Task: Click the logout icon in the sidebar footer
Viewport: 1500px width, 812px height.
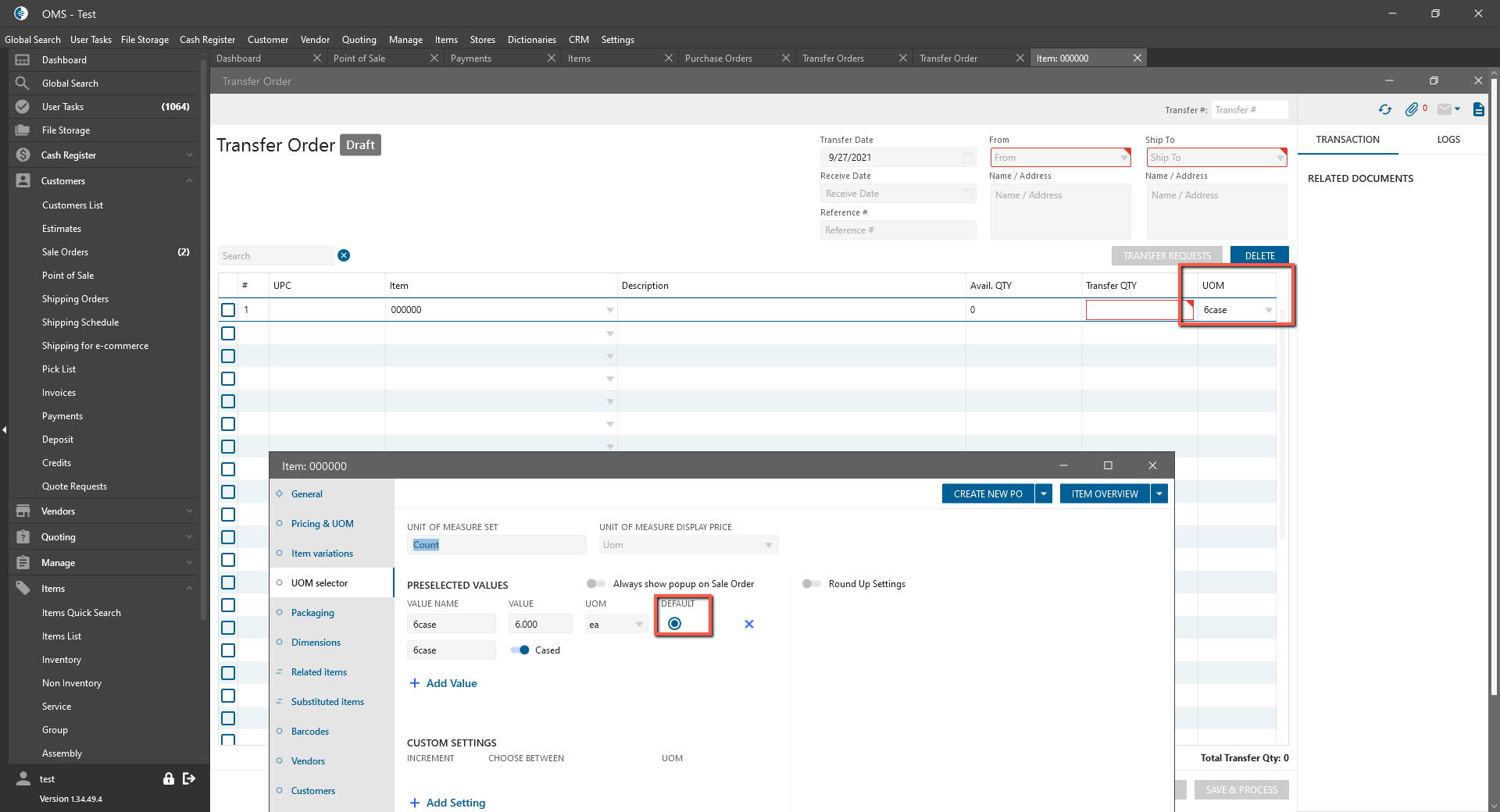Action: click(189, 778)
